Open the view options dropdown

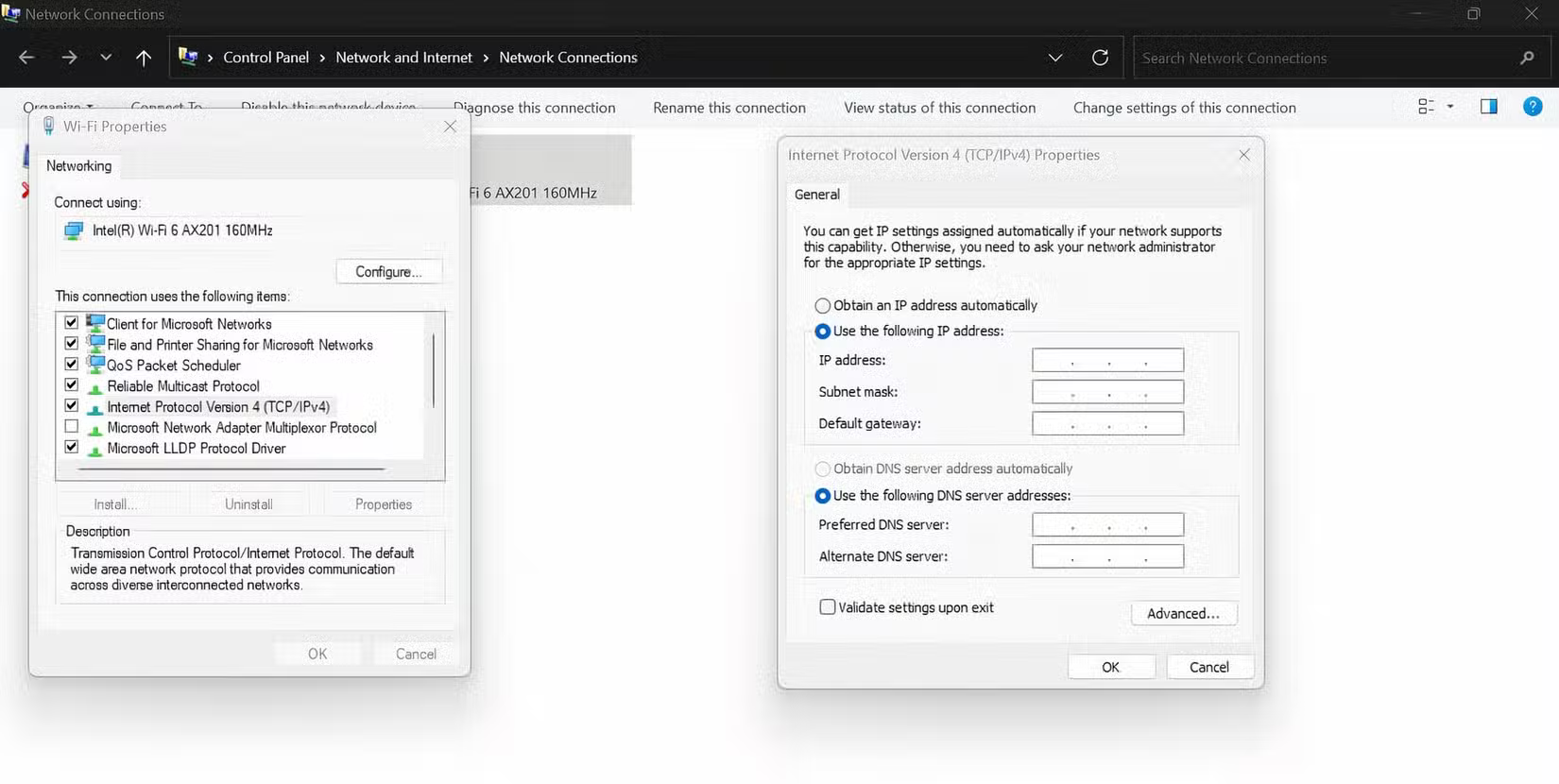point(1450,107)
